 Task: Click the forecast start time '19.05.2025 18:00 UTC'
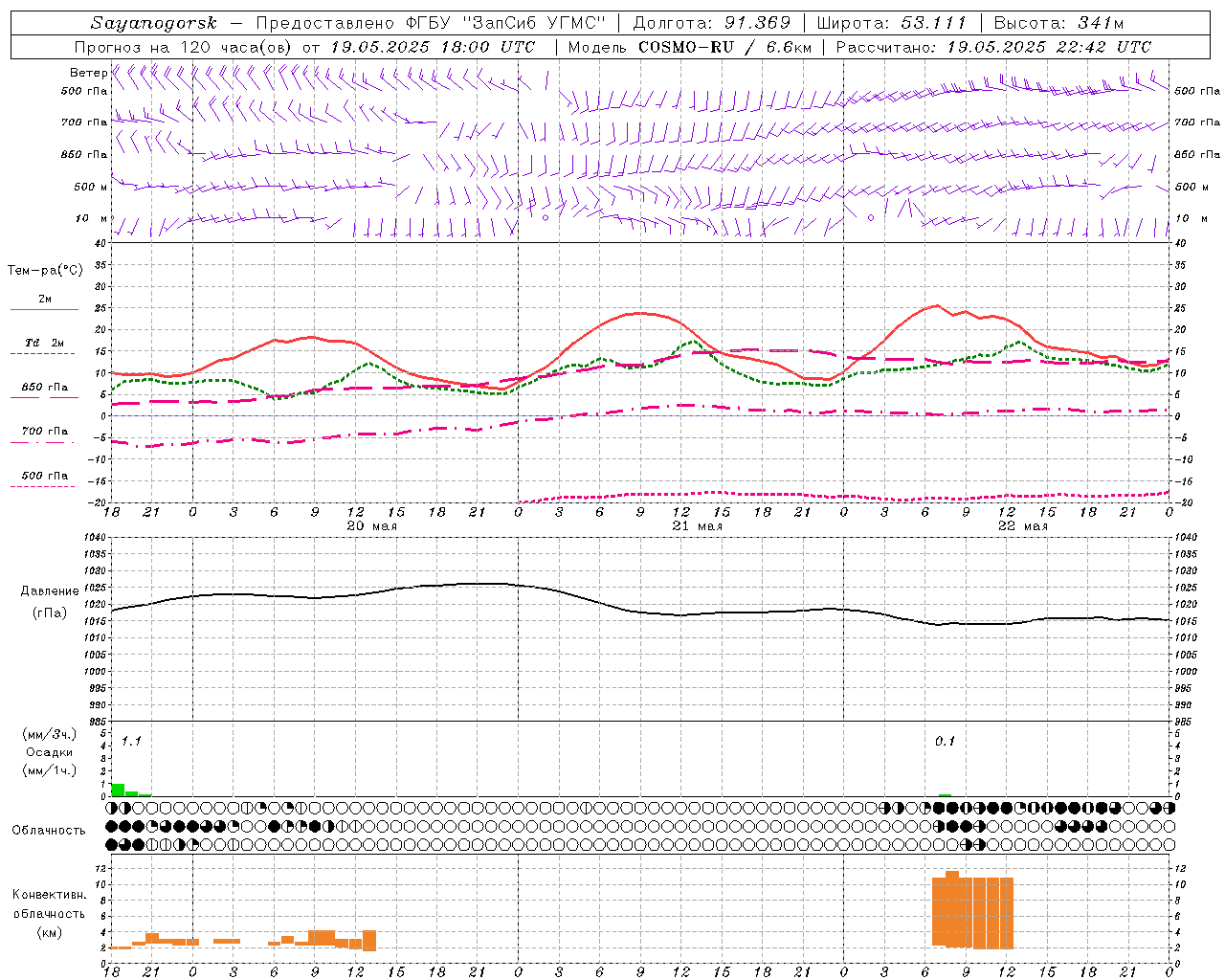point(433,47)
